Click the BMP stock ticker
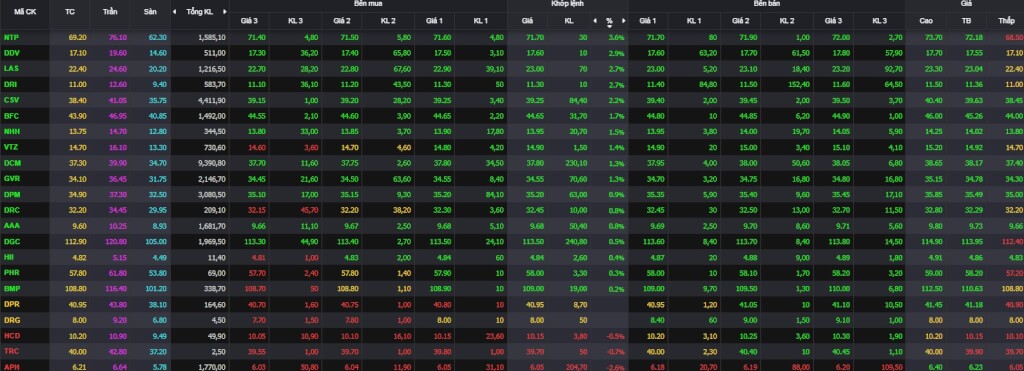The image size is (1024, 371). pyautogui.click(x=12, y=288)
